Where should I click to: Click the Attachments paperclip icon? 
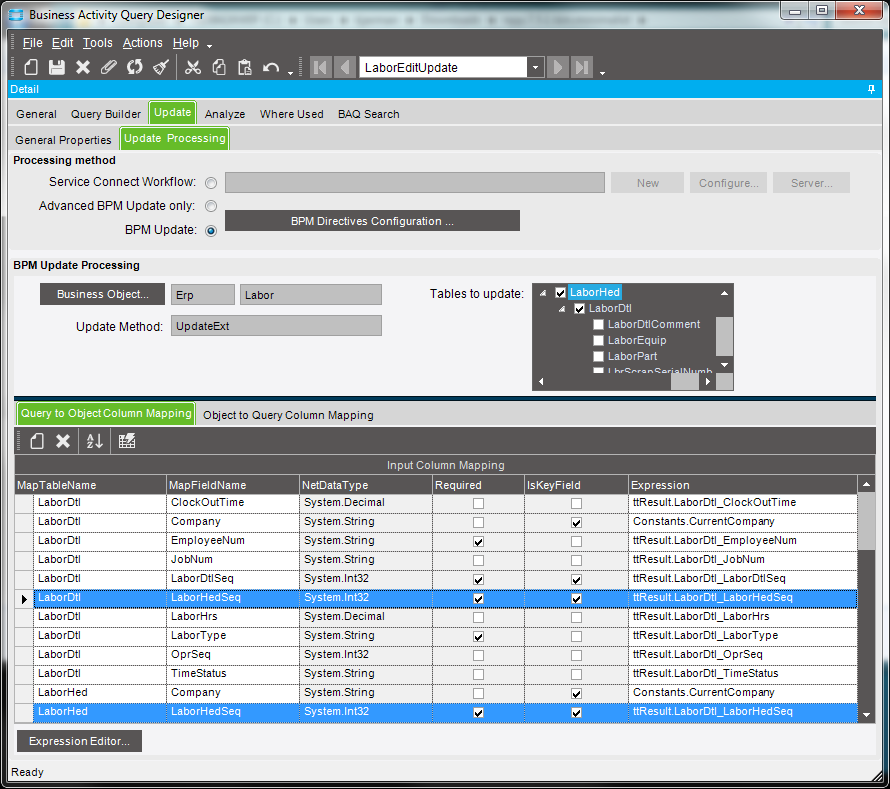point(108,68)
